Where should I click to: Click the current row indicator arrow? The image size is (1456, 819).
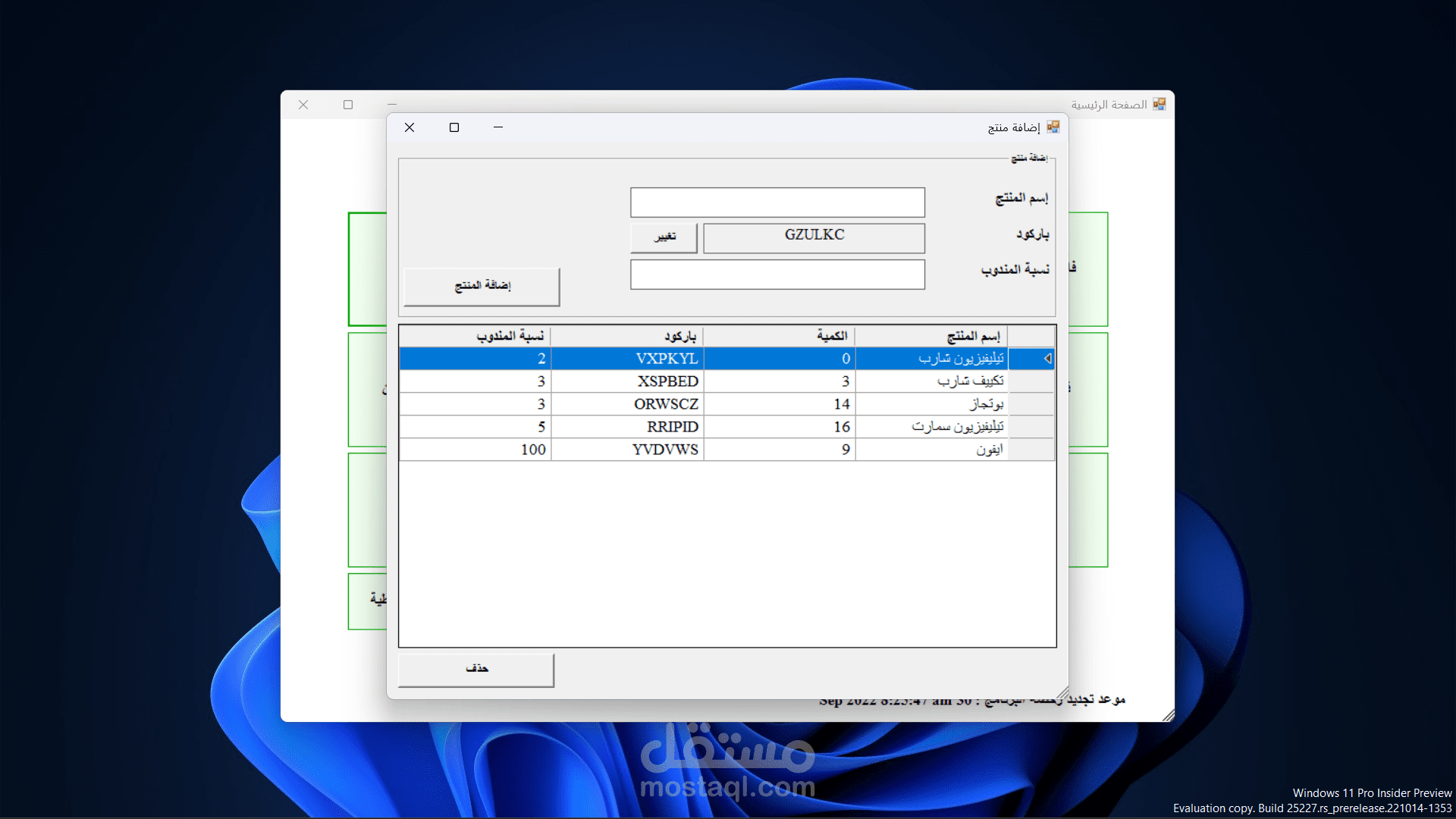point(1047,359)
